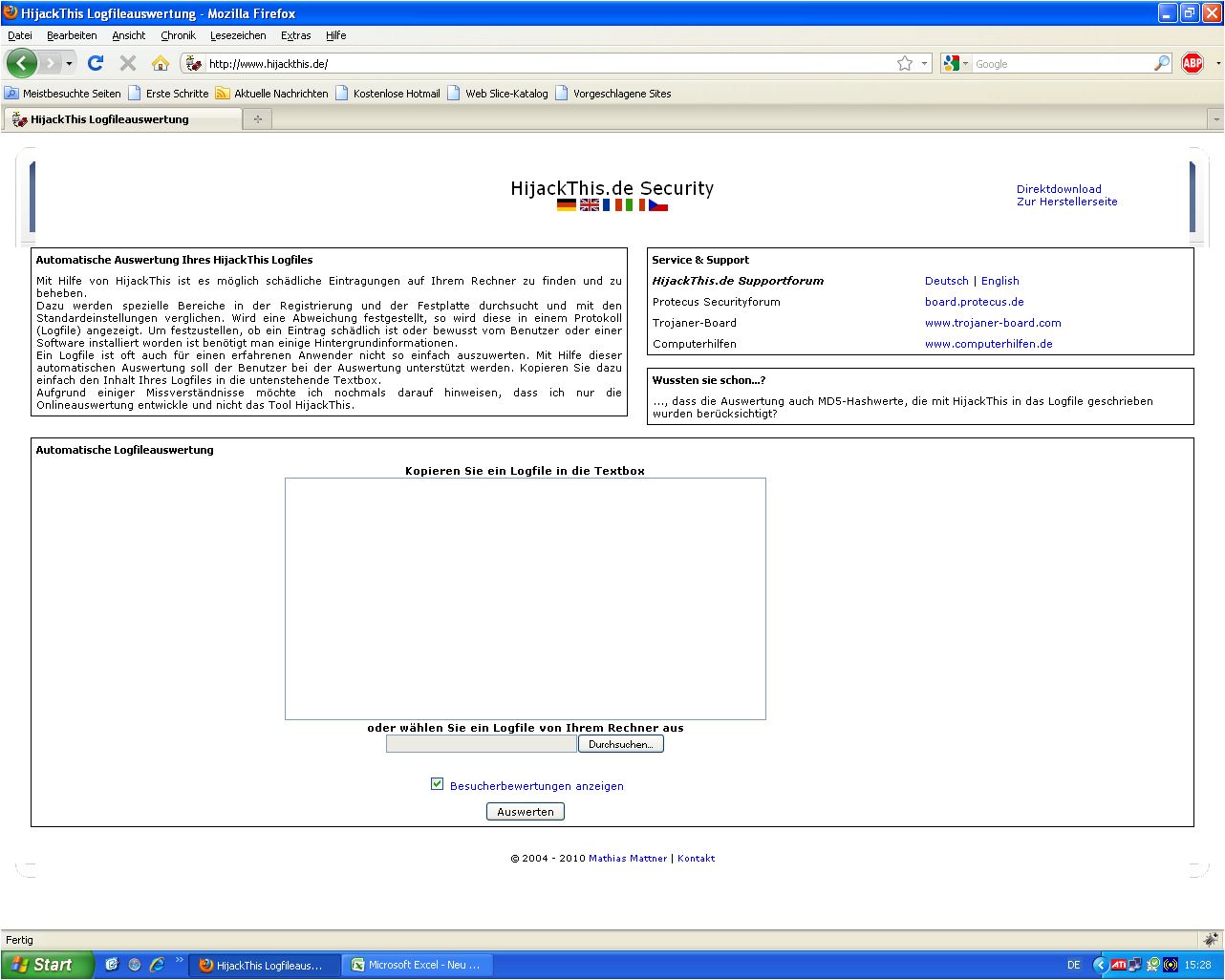The image size is (1225, 980).
Task: Reload the page with the refresh icon
Action: click(95, 63)
